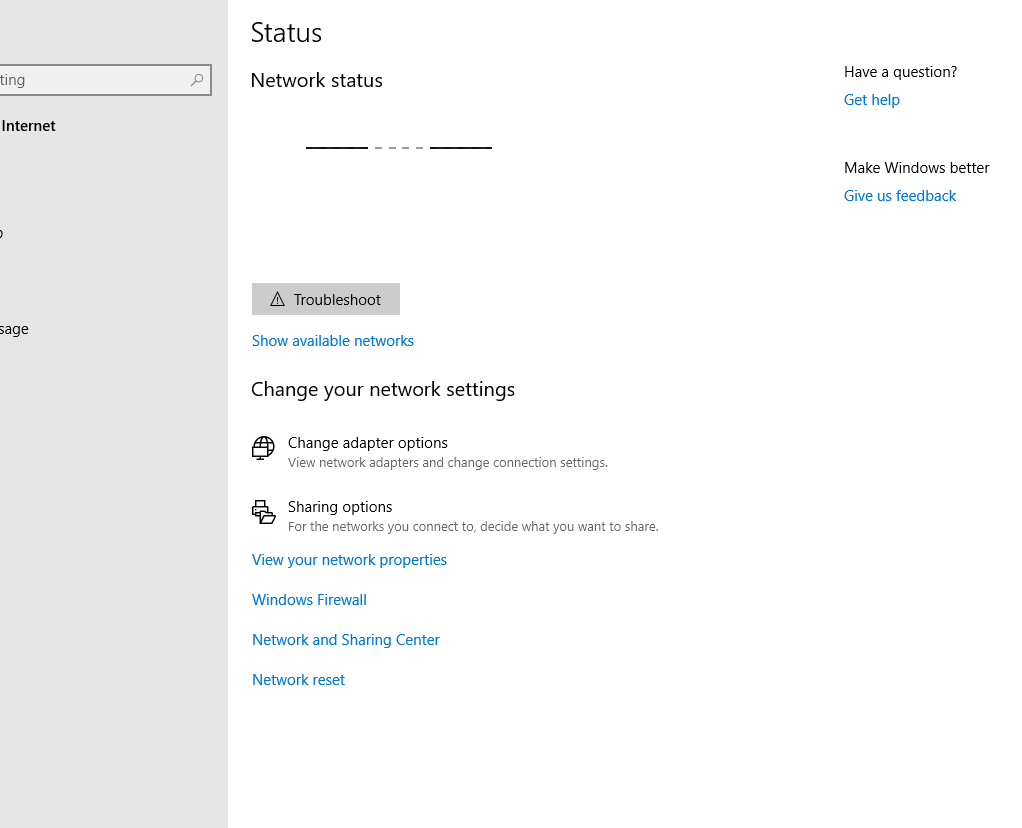Click the Status page title
The width and height of the screenshot is (1022, 828).
coord(286,33)
